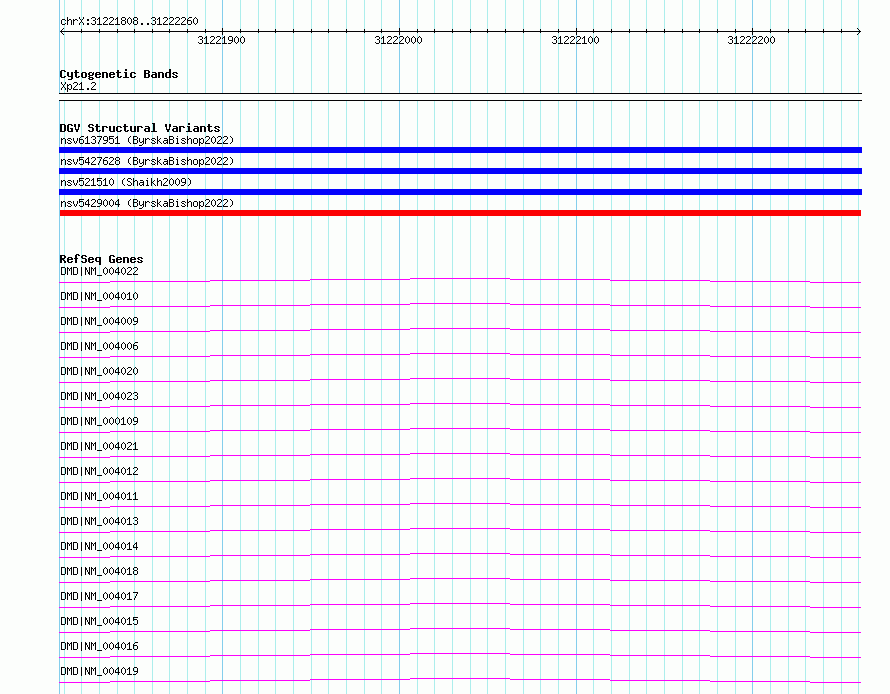The height and width of the screenshot is (694, 890).
Task: Click the blue bar under nsv6137951
Action: coord(460,150)
